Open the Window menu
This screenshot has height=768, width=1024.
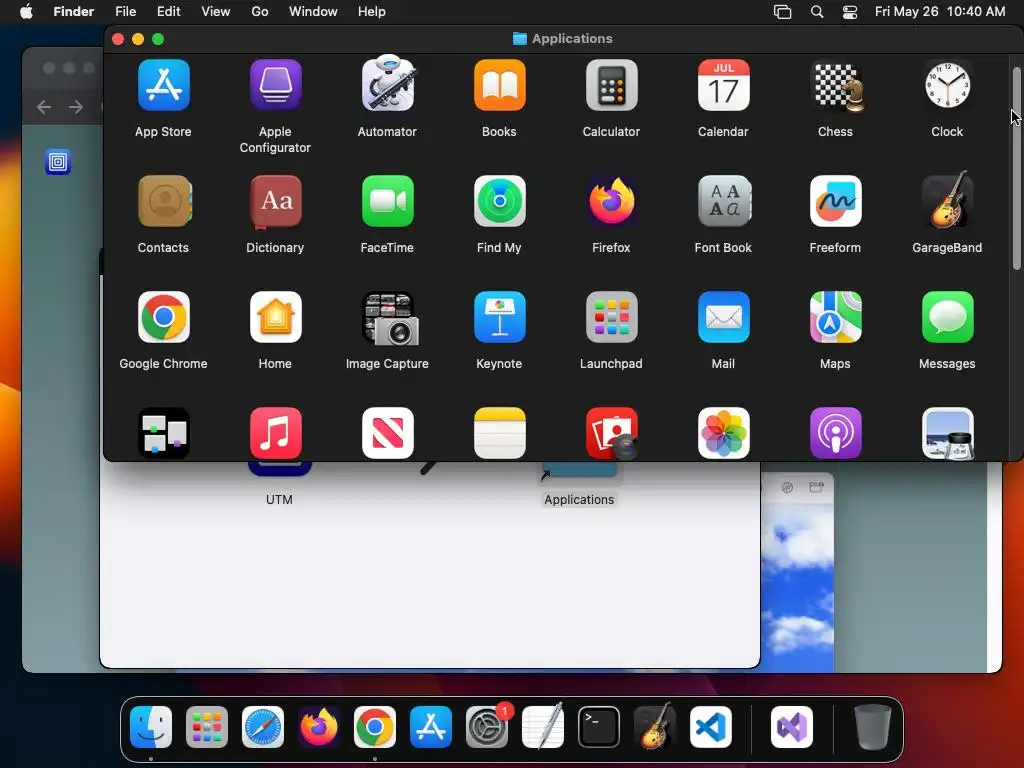point(313,12)
